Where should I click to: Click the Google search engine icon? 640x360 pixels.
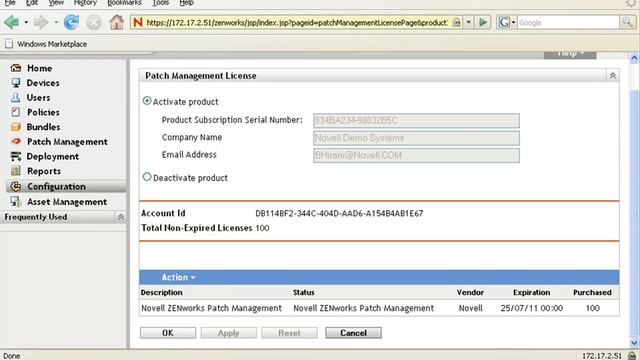coord(504,22)
